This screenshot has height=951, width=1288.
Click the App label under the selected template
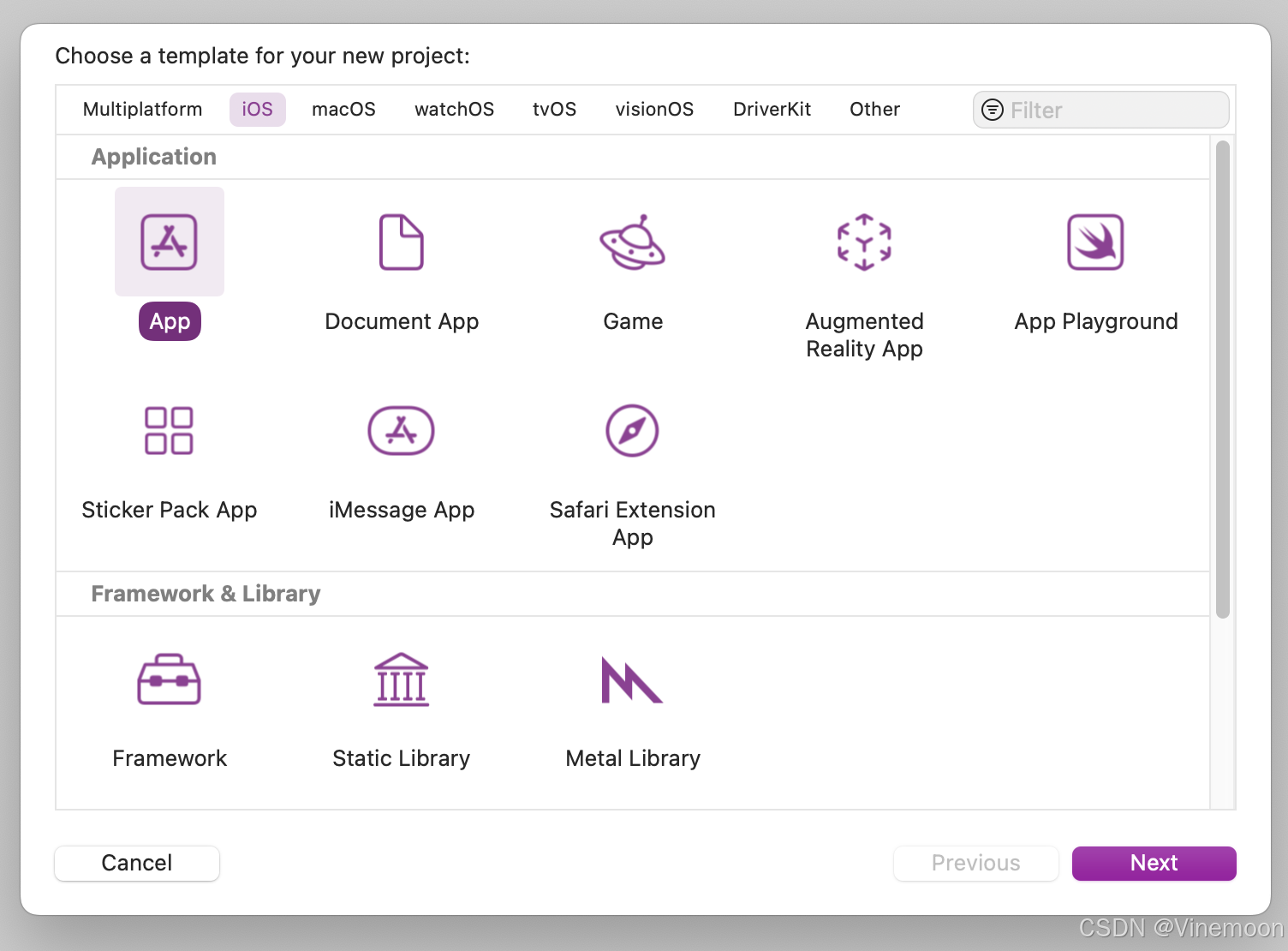170,321
